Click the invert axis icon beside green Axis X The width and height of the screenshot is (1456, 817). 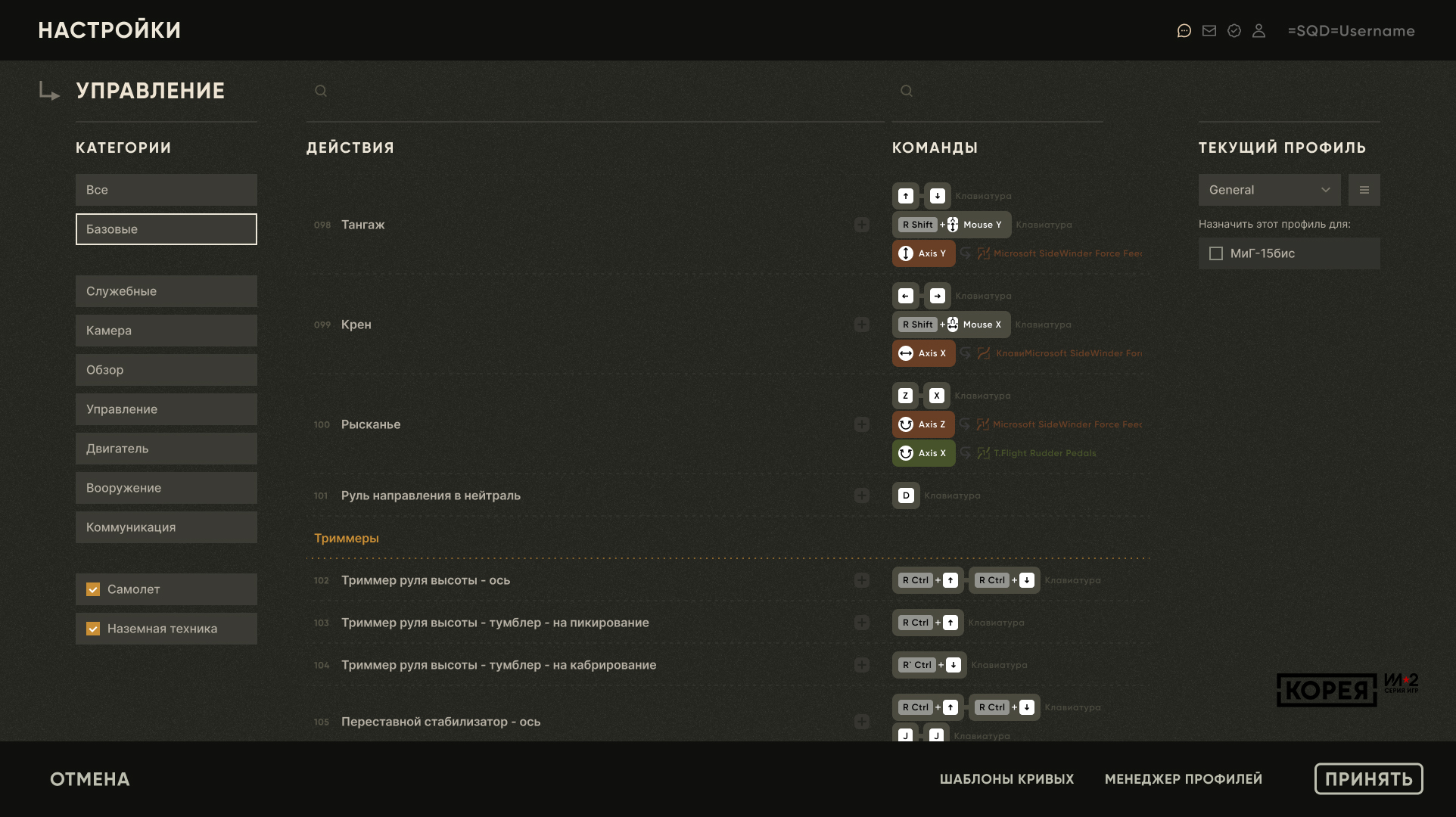[966, 453]
